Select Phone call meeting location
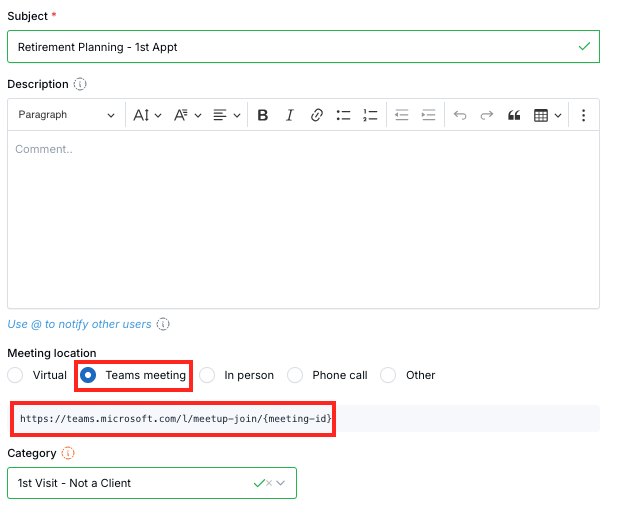 (295, 375)
